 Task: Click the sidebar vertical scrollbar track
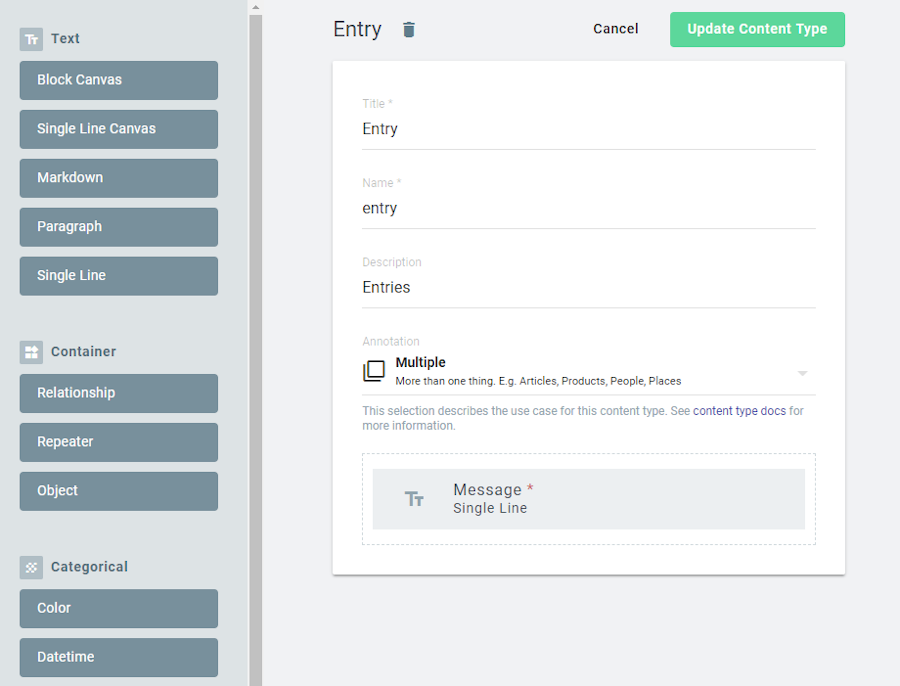255,350
